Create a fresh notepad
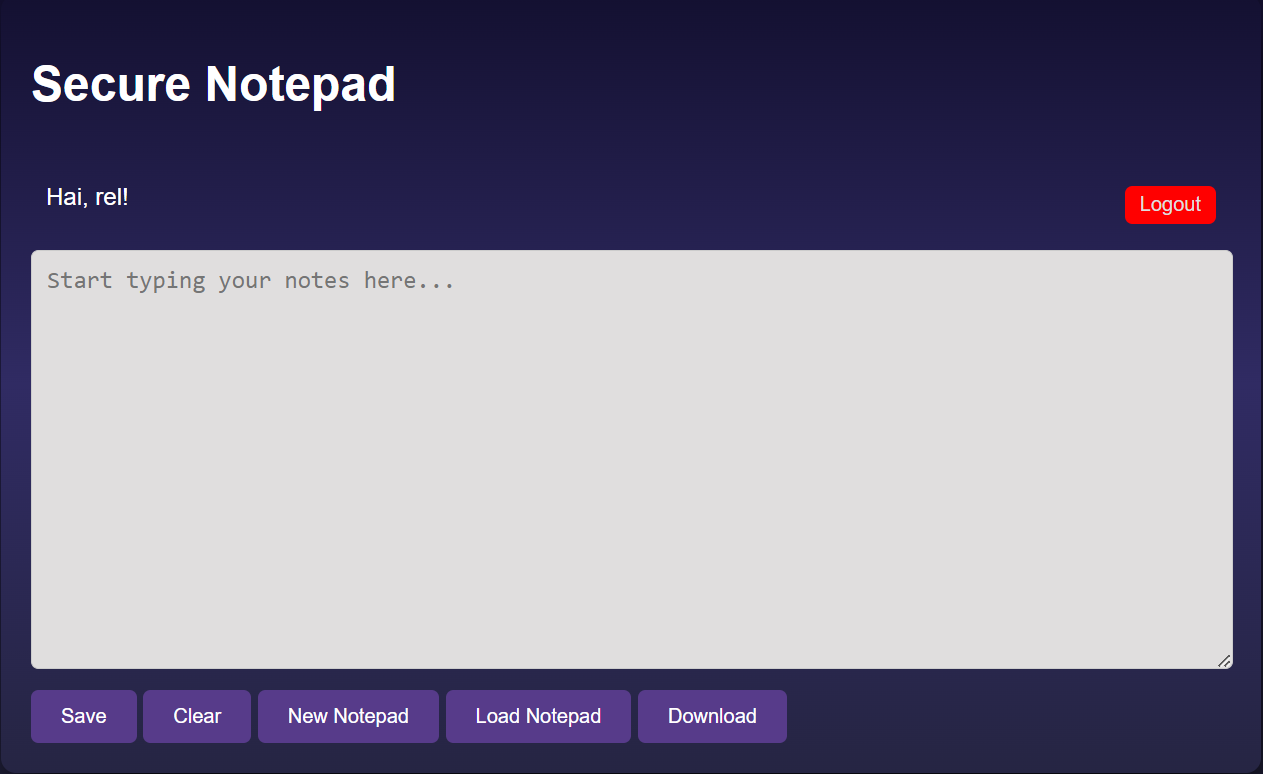The image size is (1263, 774). (347, 716)
